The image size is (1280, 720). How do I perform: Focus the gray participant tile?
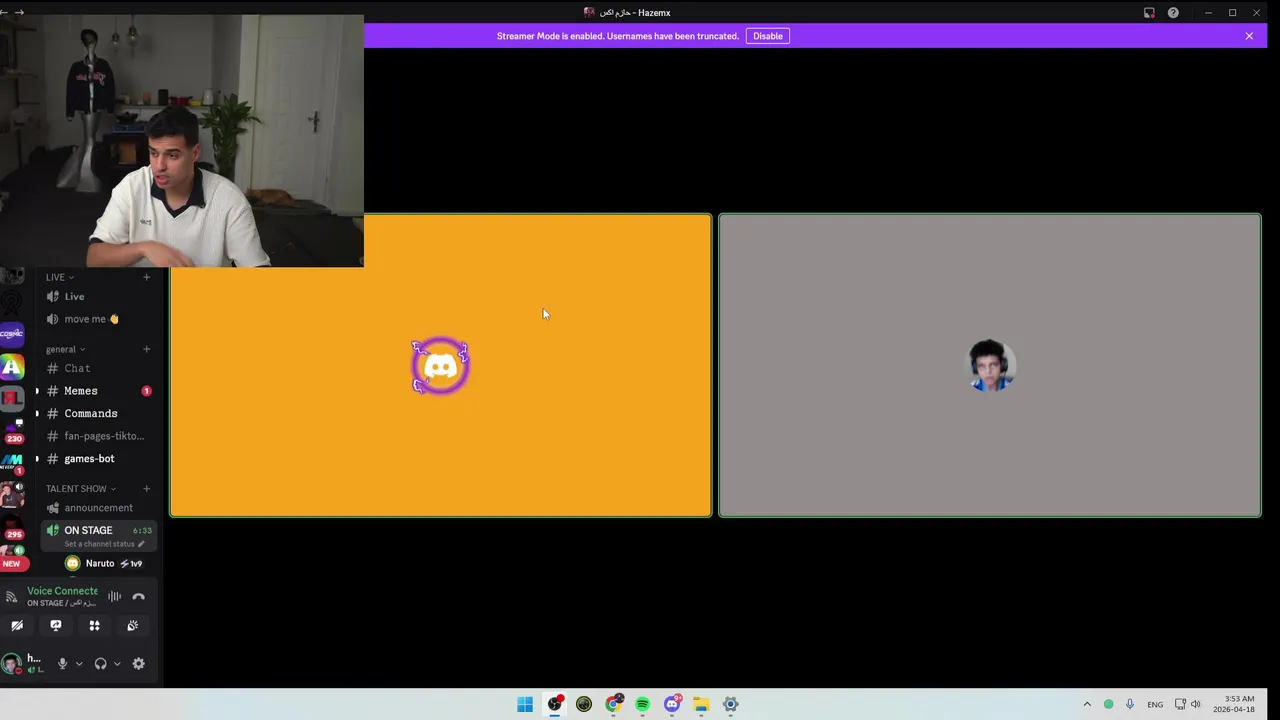click(990, 365)
